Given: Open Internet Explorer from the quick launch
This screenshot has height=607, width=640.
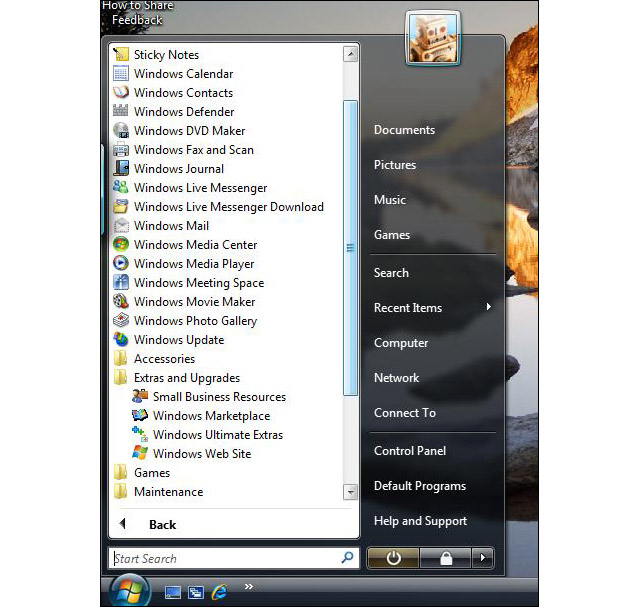Looking at the screenshot, I should [x=219, y=592].
